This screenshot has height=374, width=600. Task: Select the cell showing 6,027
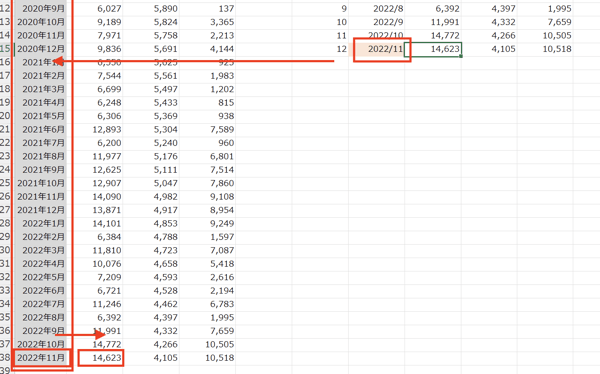coord(95,8)
